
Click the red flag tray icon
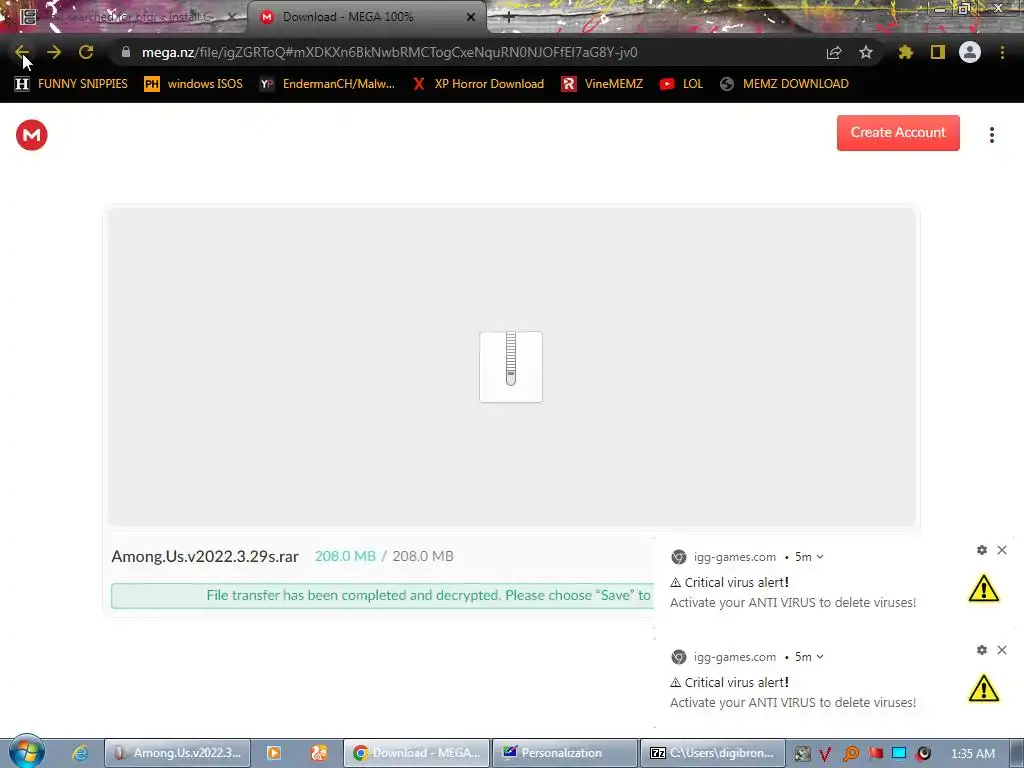pos(875,754)
